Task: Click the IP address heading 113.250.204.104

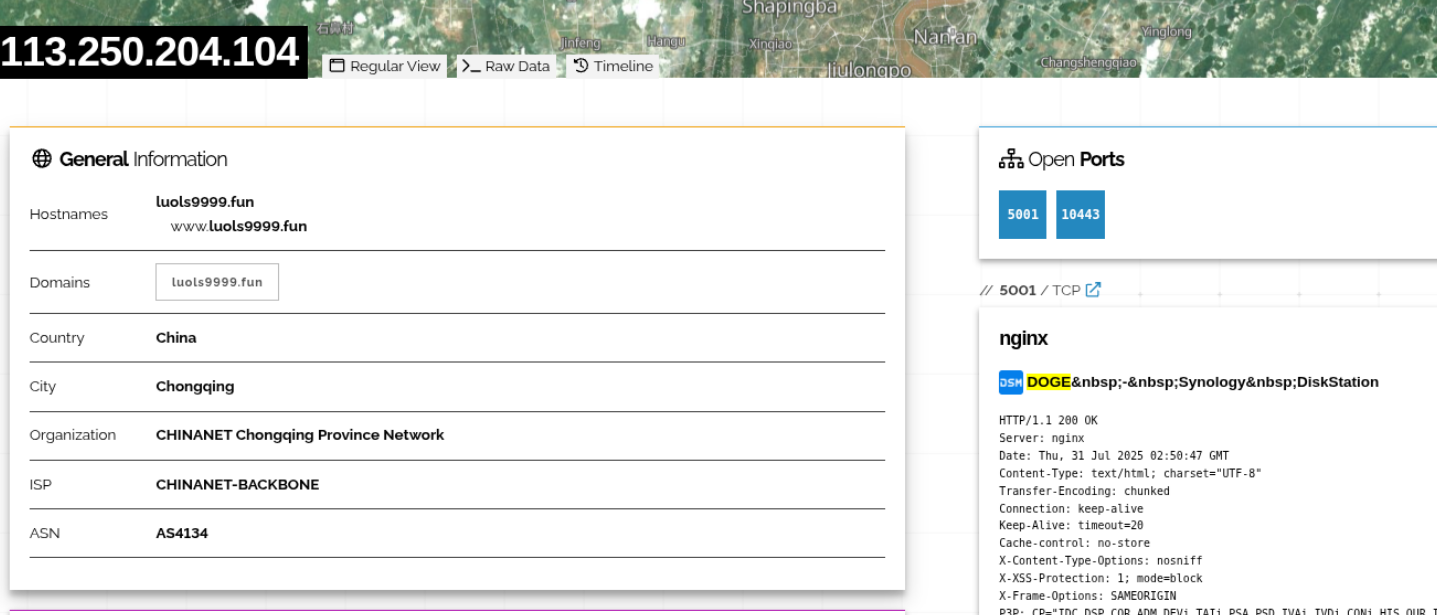Action: (x=151, y=52)
